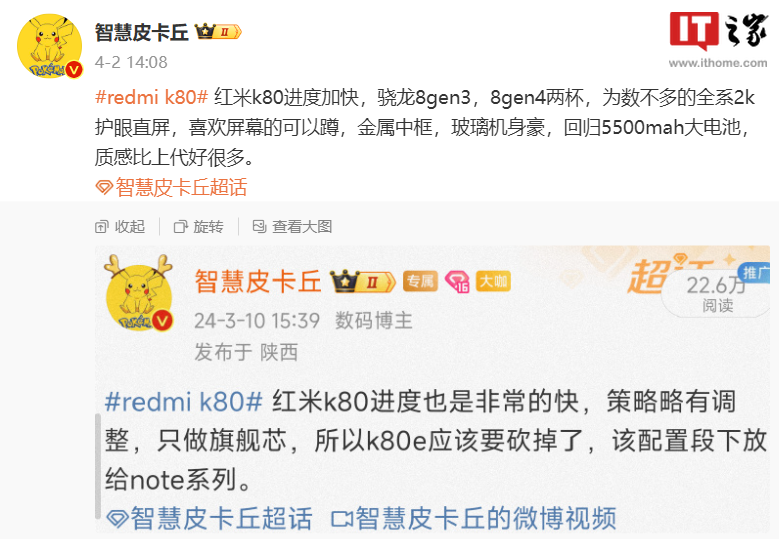Click the pink diamond 16 badge

pos(457,282)
